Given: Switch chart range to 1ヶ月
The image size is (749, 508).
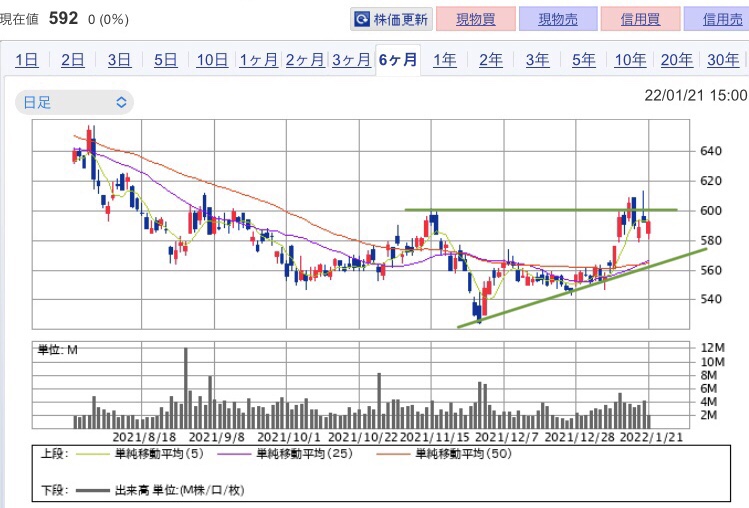Looking at the screenshot, I should [x=258, y=60].
